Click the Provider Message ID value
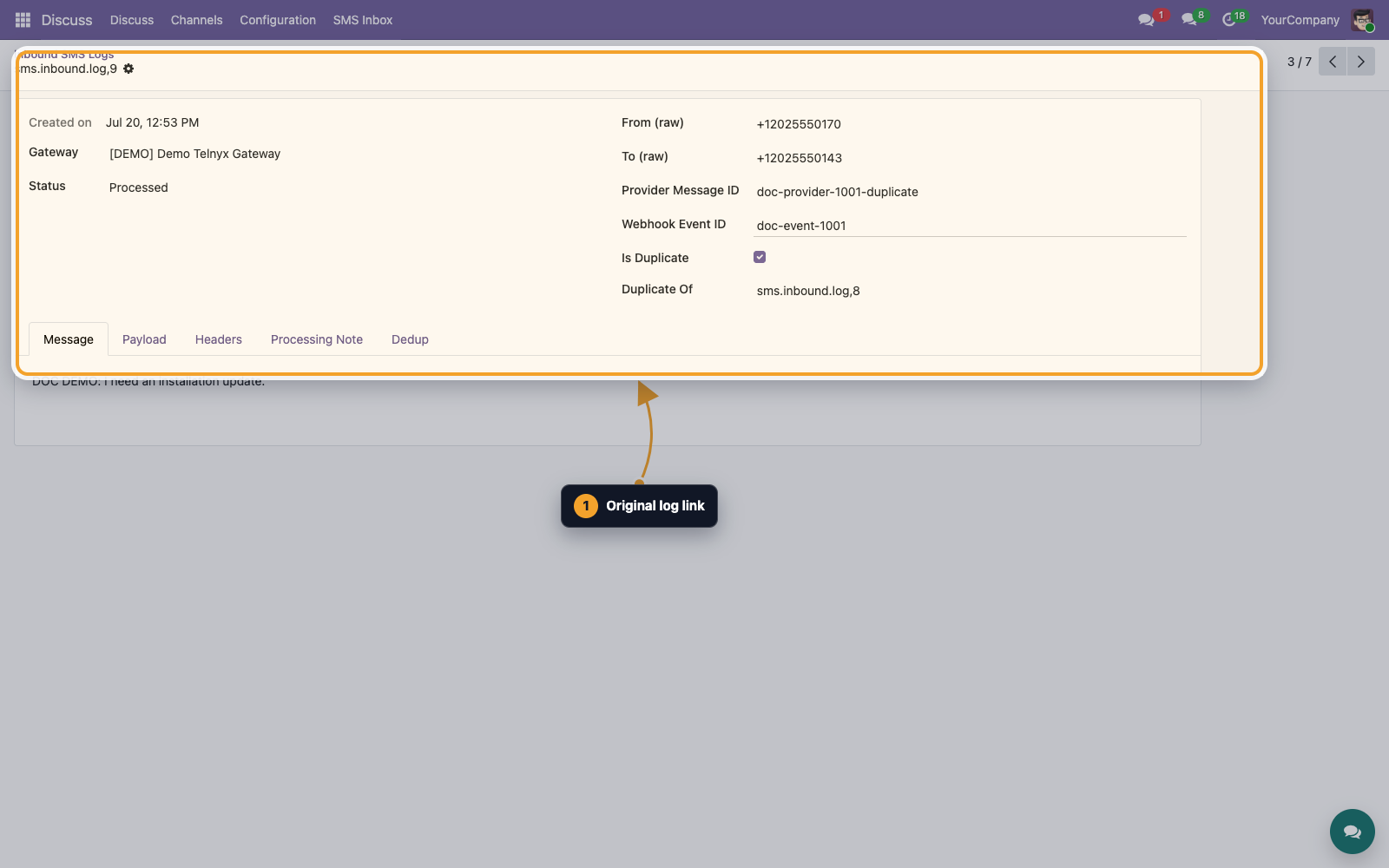Viewport: 1389px width, 868px height. [x=838, y=192]
